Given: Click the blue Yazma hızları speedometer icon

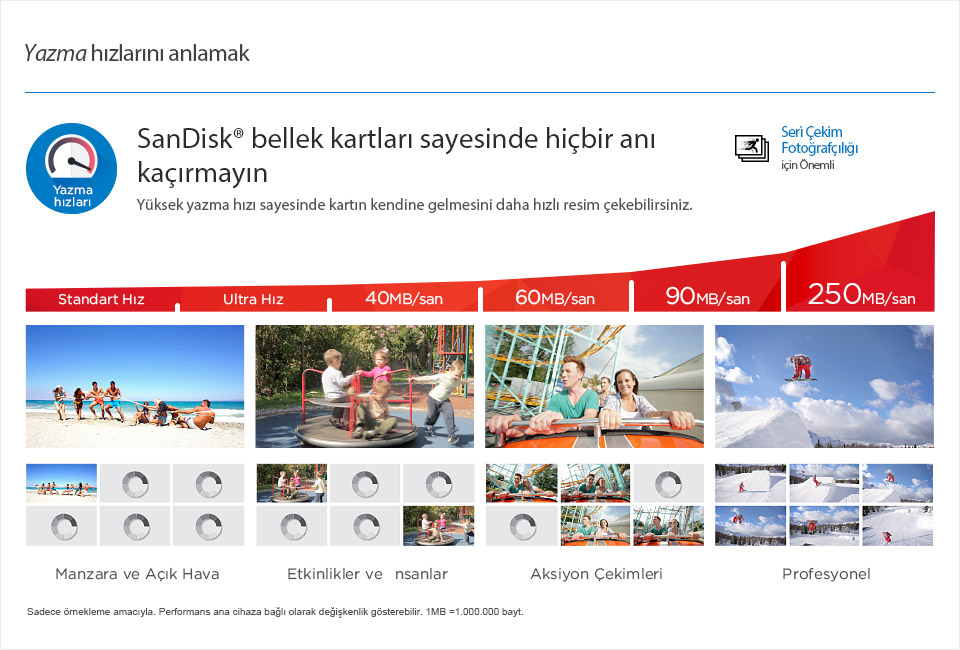Looking at the screenshot, I should [72, 168].
